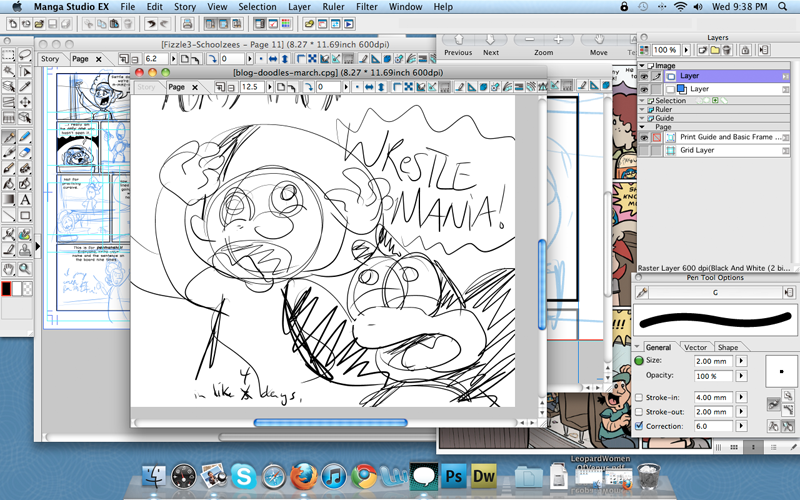800x500 pixels.
Task: Click the layer opacity 100 % field
Action: (x=667, y=49)
